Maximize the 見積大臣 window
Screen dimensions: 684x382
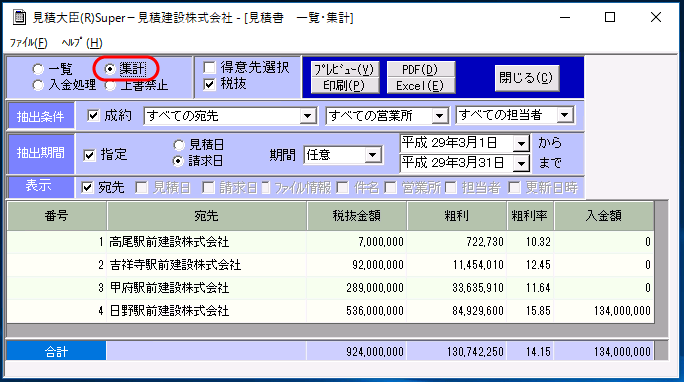(x=610, y=17)
